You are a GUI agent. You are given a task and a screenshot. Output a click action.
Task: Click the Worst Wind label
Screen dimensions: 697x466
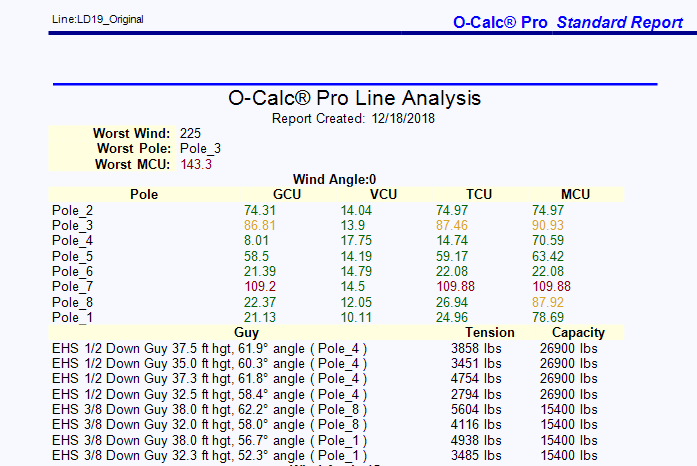pos(131,133)
